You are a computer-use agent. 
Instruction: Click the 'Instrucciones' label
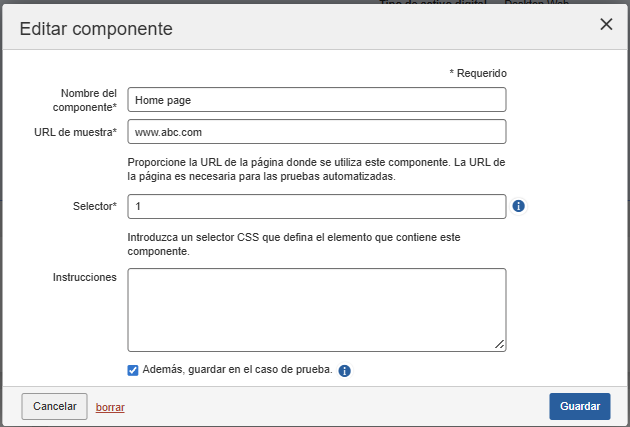point(84,277)
